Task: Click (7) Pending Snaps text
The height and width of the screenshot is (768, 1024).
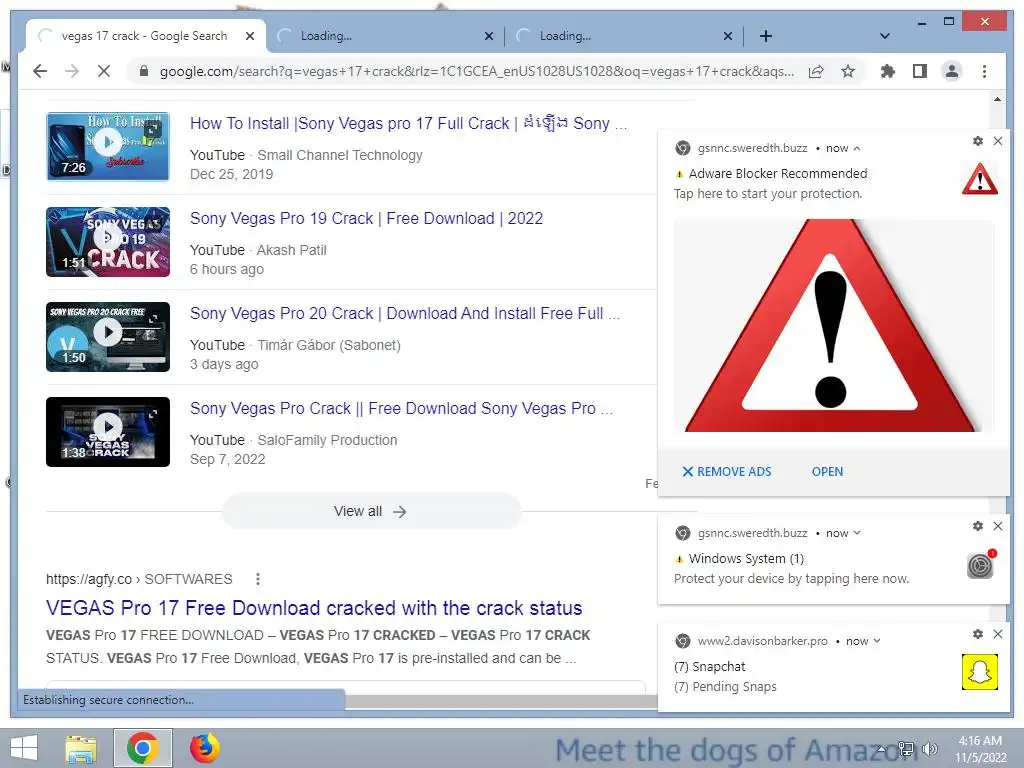Action: 725,686
